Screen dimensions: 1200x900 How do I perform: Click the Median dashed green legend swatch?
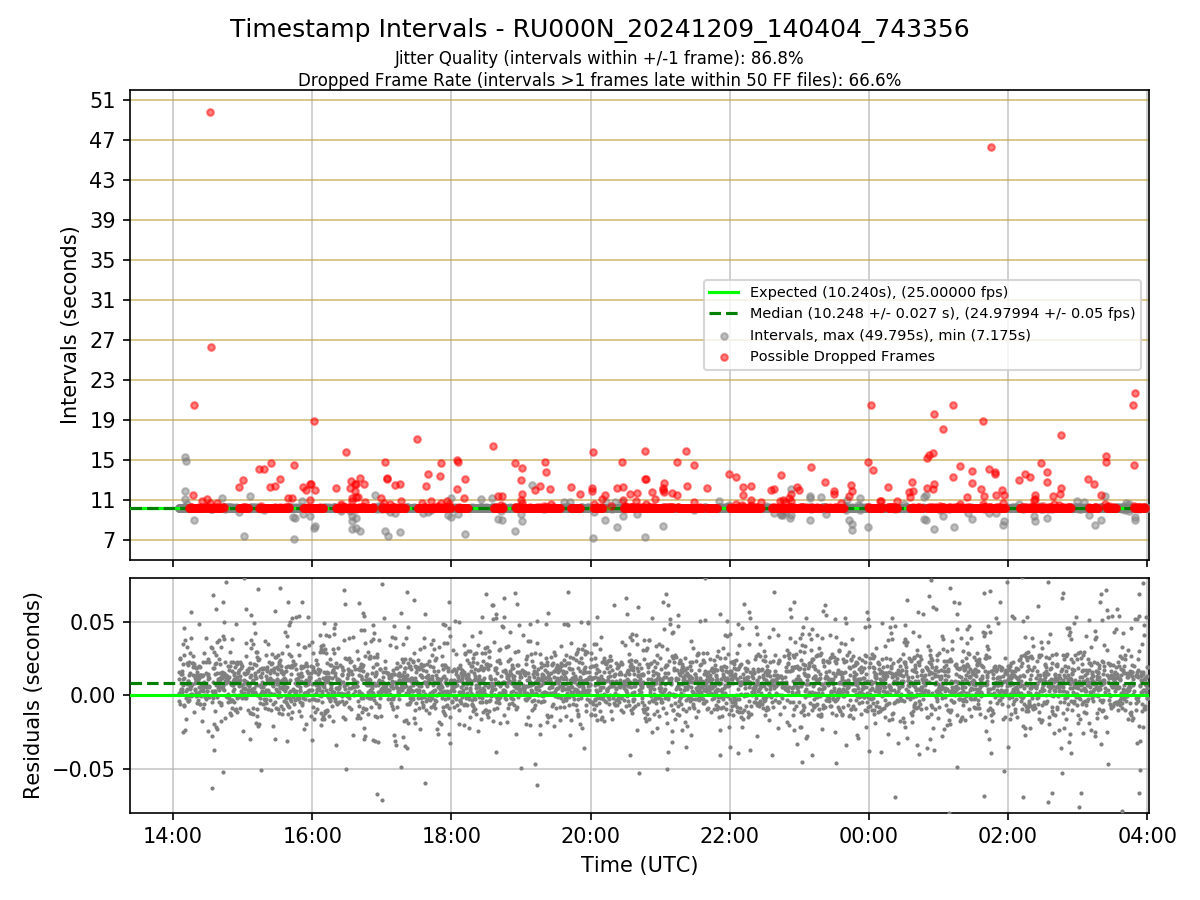point(725,313)
